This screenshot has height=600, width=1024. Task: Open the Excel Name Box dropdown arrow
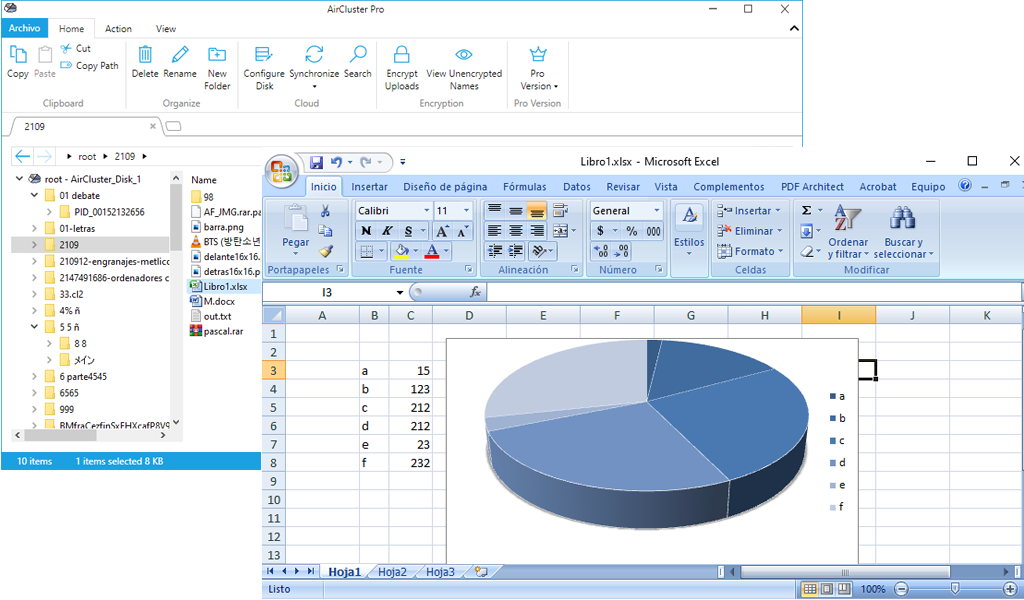click(x=400, y=292)
